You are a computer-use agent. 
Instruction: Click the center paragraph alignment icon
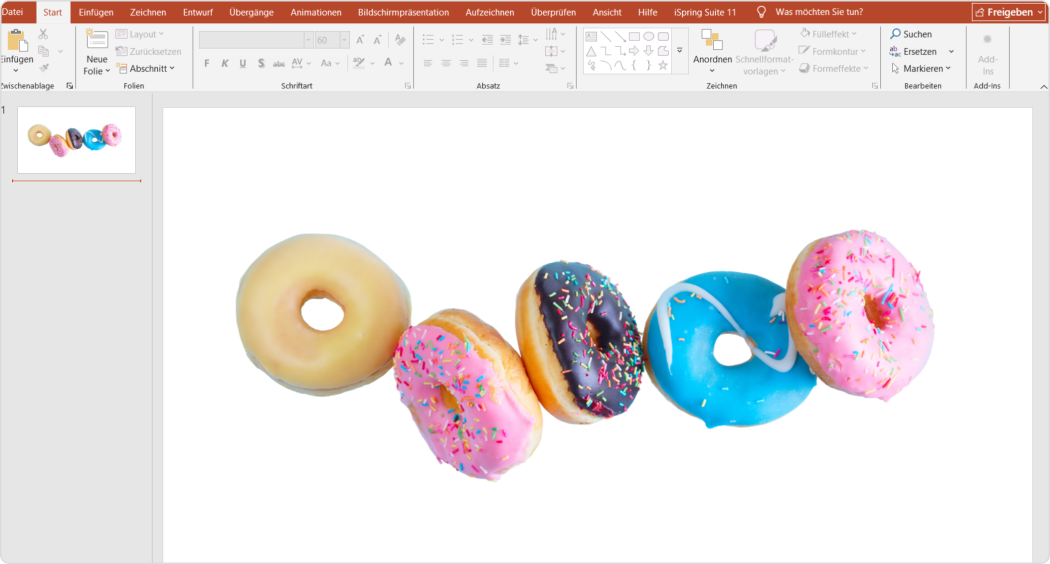[446, 63]
